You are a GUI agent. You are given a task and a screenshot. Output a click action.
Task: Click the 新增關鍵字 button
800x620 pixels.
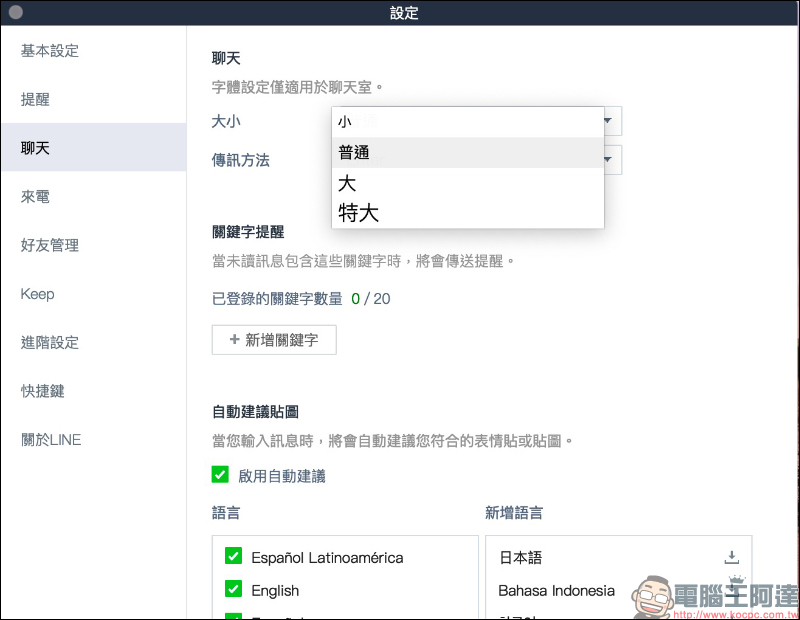point(274,340)
